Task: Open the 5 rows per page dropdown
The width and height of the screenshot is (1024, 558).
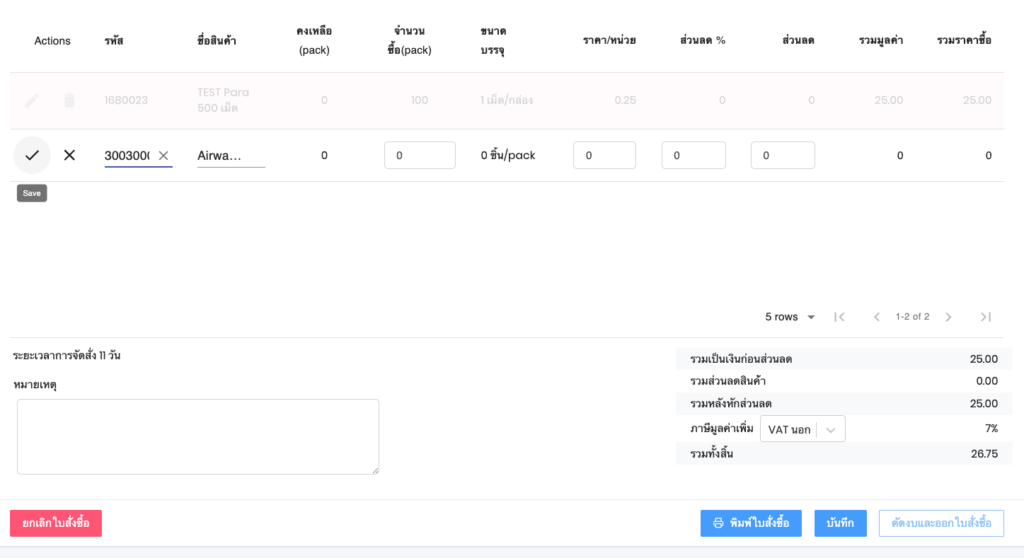Action: (x=790, y=317)
